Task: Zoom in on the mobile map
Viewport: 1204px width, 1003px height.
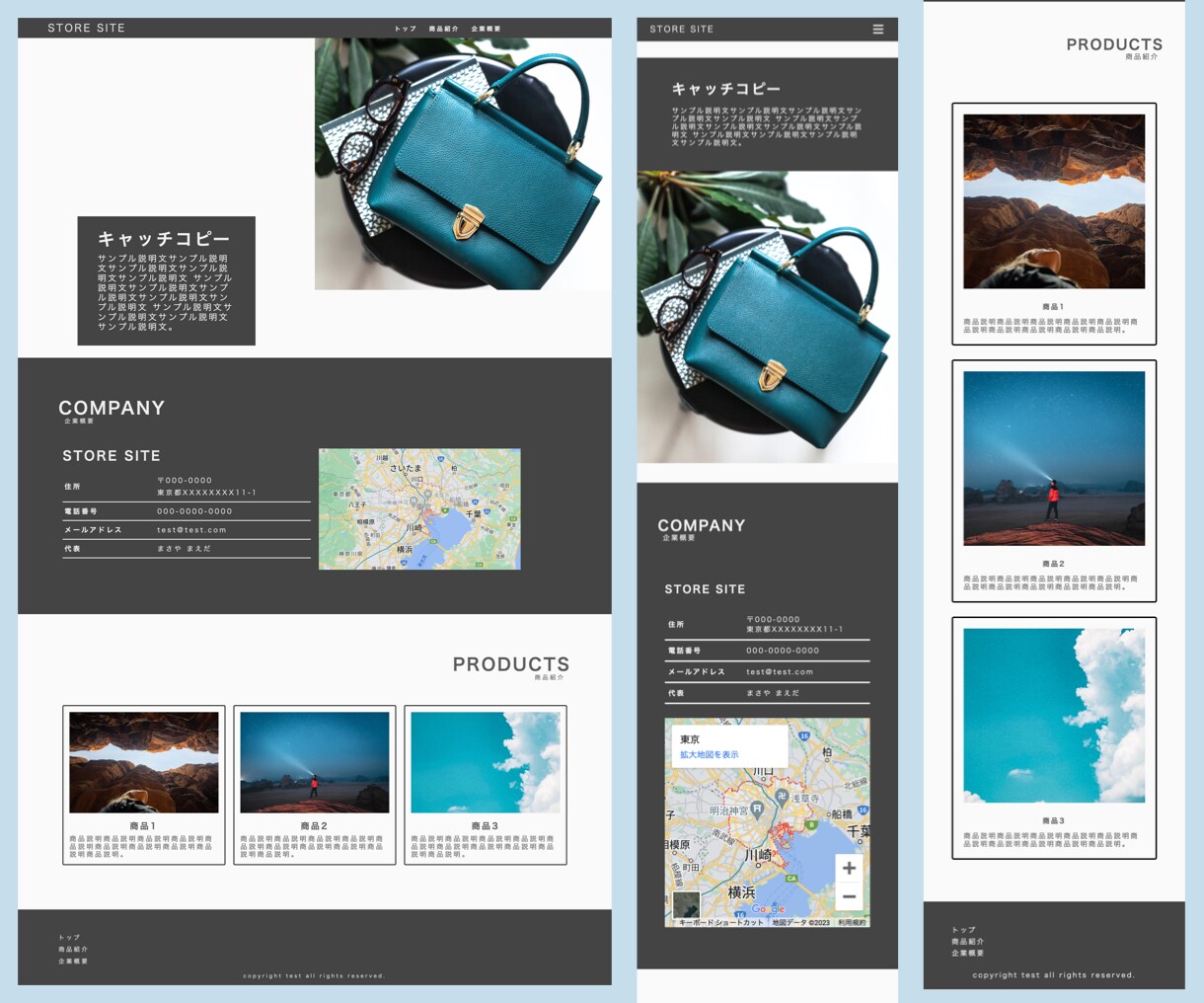Action: pyautogui.click(x=849, y=868)
